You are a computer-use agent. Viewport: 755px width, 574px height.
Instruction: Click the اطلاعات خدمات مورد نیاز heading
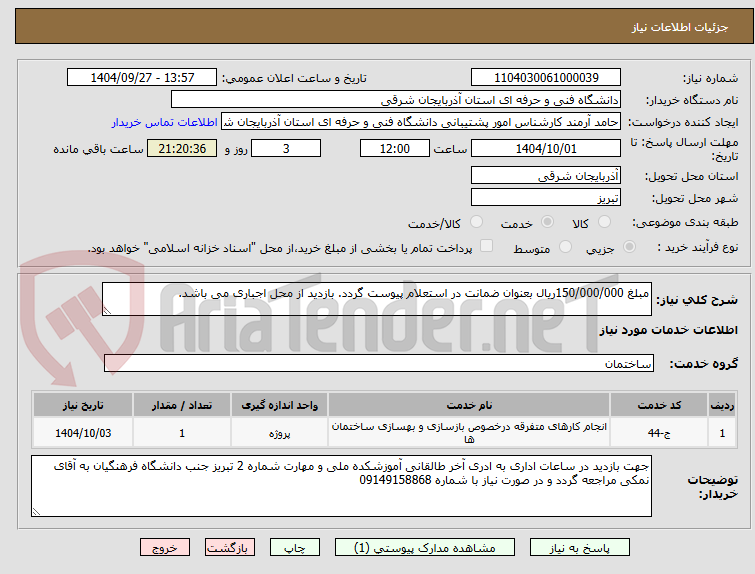pos(668,330)
